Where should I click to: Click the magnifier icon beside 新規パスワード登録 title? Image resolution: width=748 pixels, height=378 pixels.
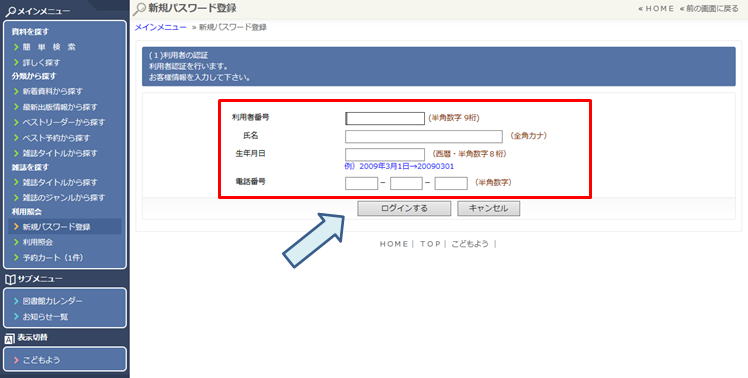[140, 9]
